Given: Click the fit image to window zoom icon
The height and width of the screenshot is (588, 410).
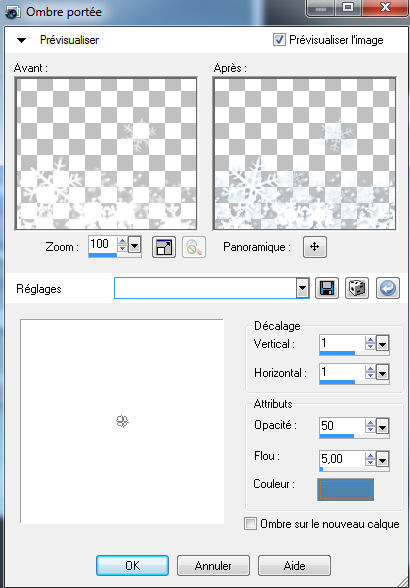Looking at the screenshot, I should [164, 247].
